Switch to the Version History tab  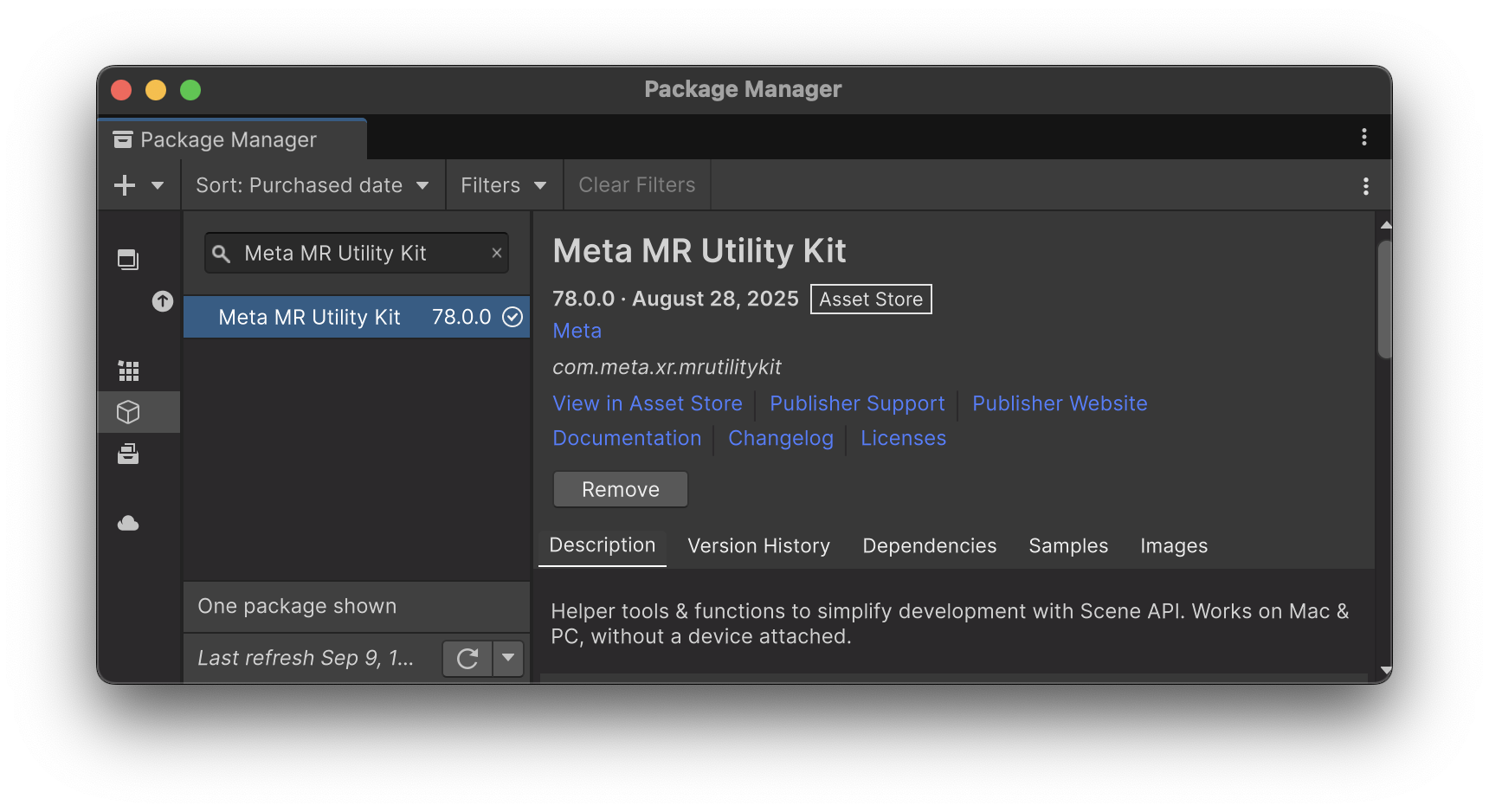(758, 546)
